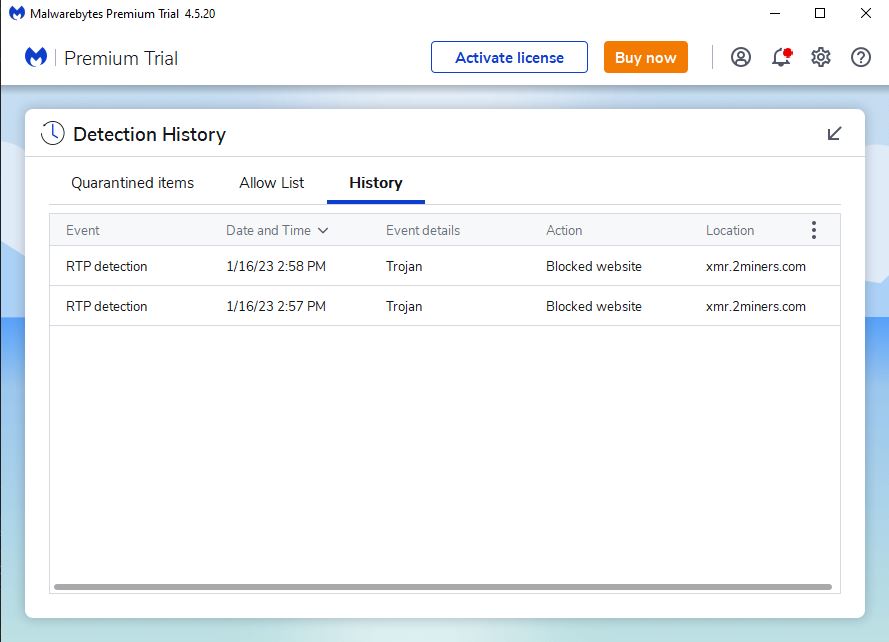Image resolution: width=889 pixels, height=642 pixels.
Task: Select the row dated 1/16/23 2:57 PM
Action: [445, 306]
